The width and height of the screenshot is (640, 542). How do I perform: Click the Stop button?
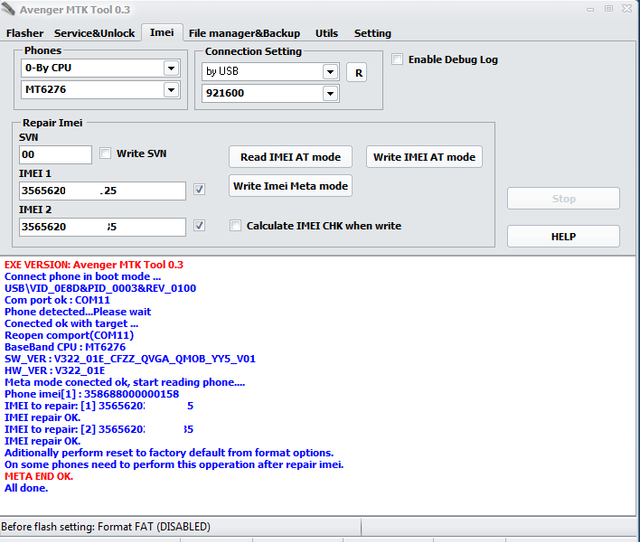pos(563,199)
